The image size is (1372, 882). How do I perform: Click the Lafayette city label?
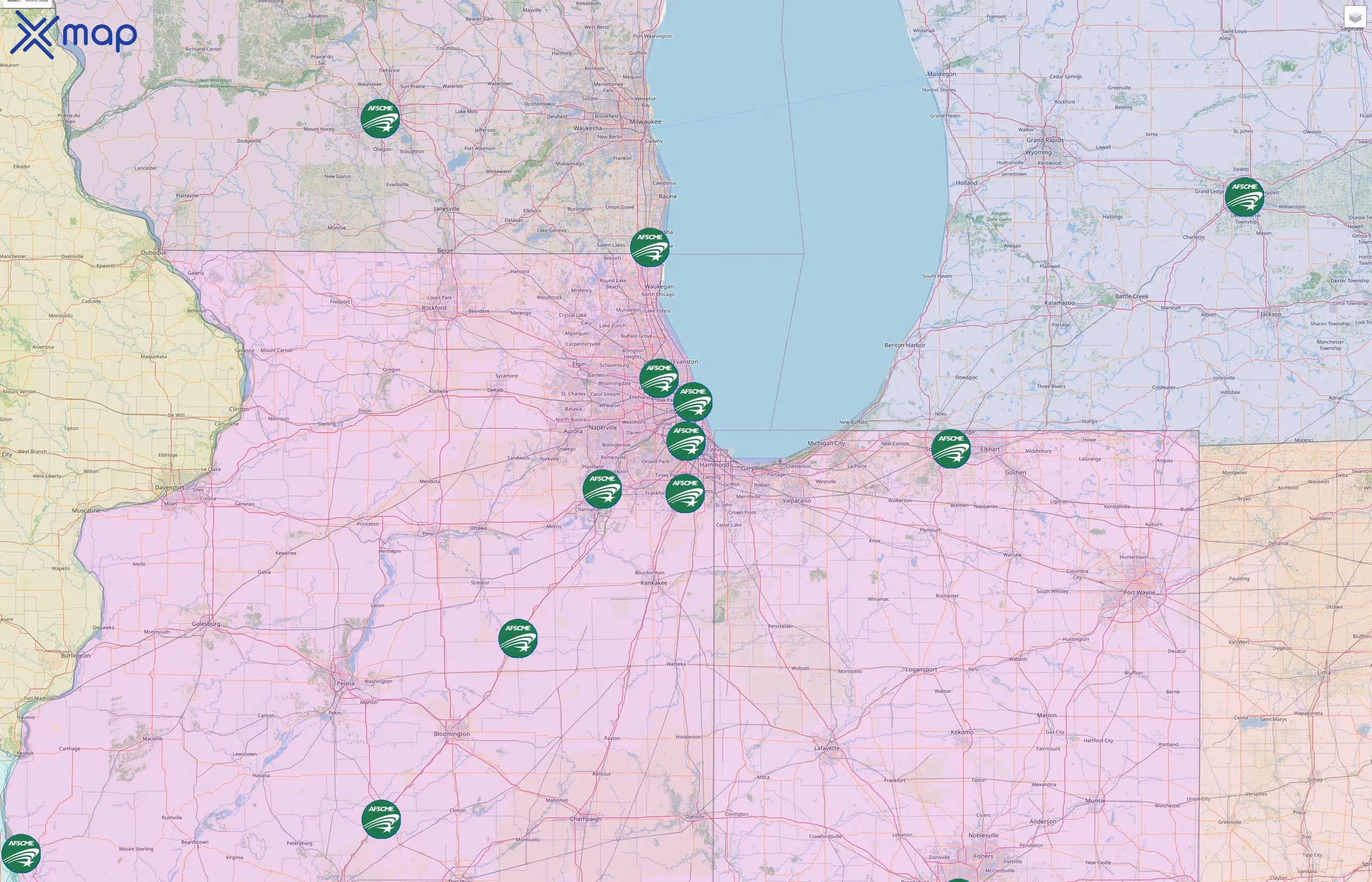tap(827, 748)
